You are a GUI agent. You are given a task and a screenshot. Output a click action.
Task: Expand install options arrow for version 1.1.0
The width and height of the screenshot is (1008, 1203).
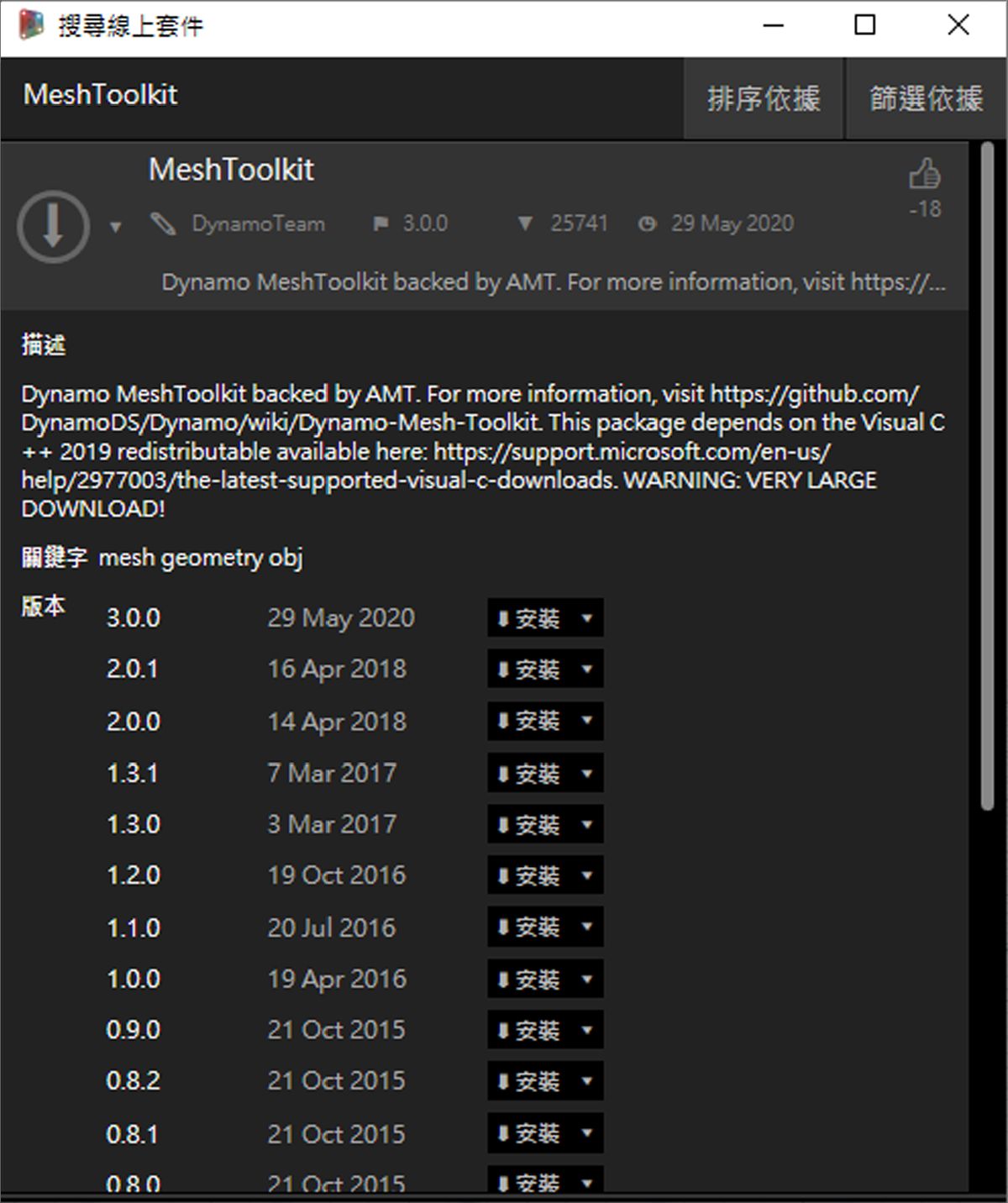tap(587, 927)
